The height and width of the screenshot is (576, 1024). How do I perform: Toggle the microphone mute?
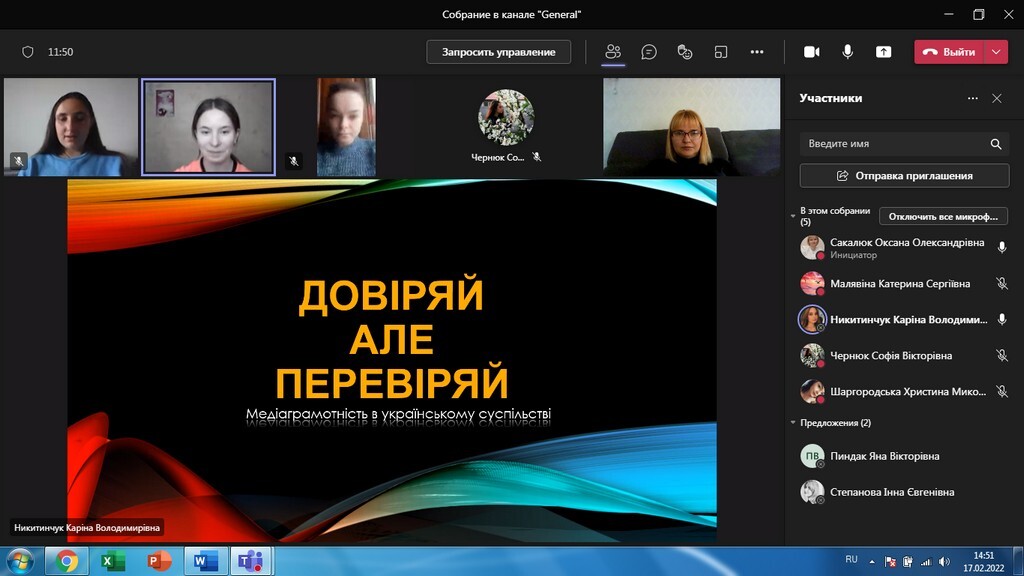[x=847, y=52]
